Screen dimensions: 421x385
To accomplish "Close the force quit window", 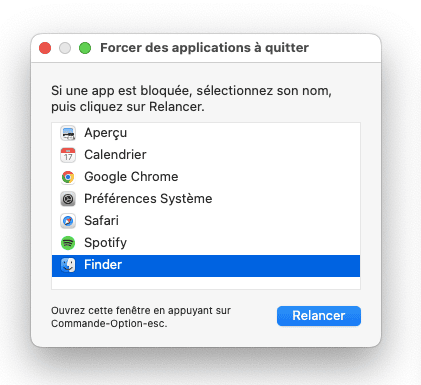I will click(45, 48).
